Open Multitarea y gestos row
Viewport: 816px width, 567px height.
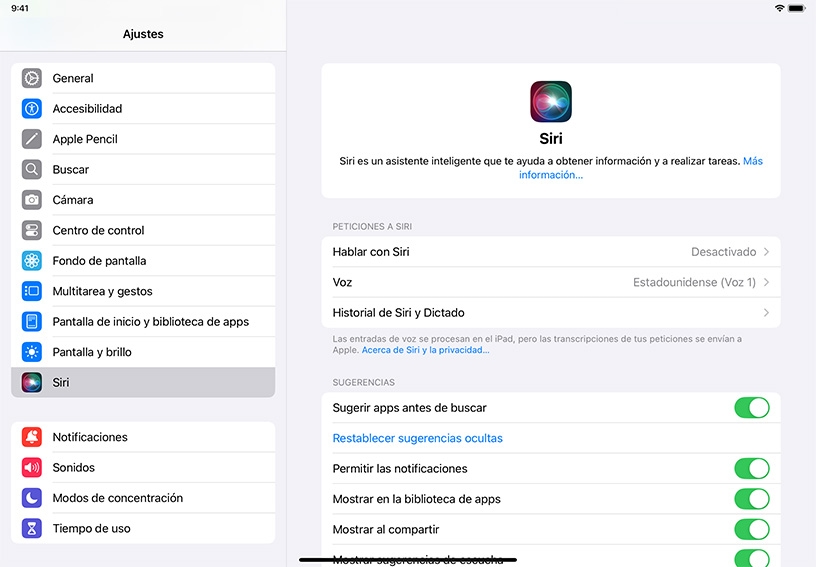143,291
